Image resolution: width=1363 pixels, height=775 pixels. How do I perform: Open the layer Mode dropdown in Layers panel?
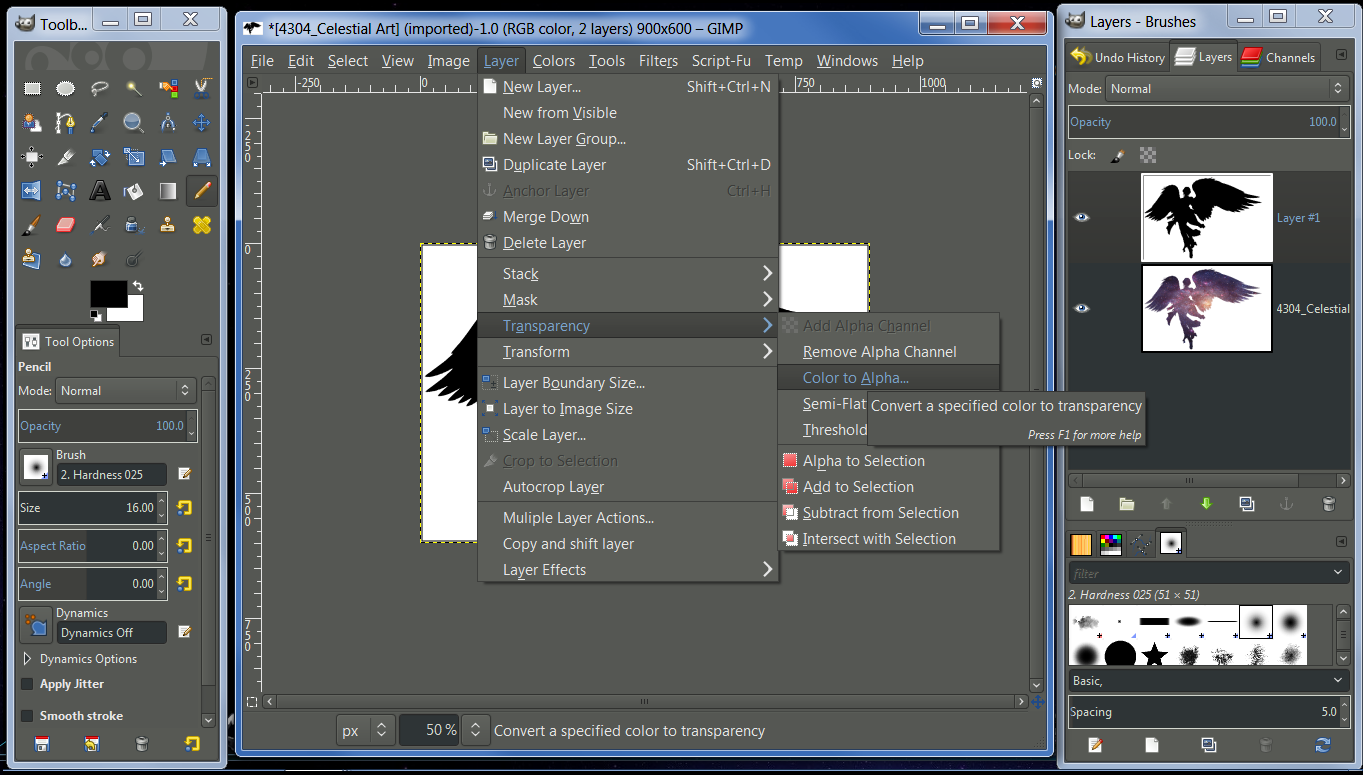click(1227, 89)
